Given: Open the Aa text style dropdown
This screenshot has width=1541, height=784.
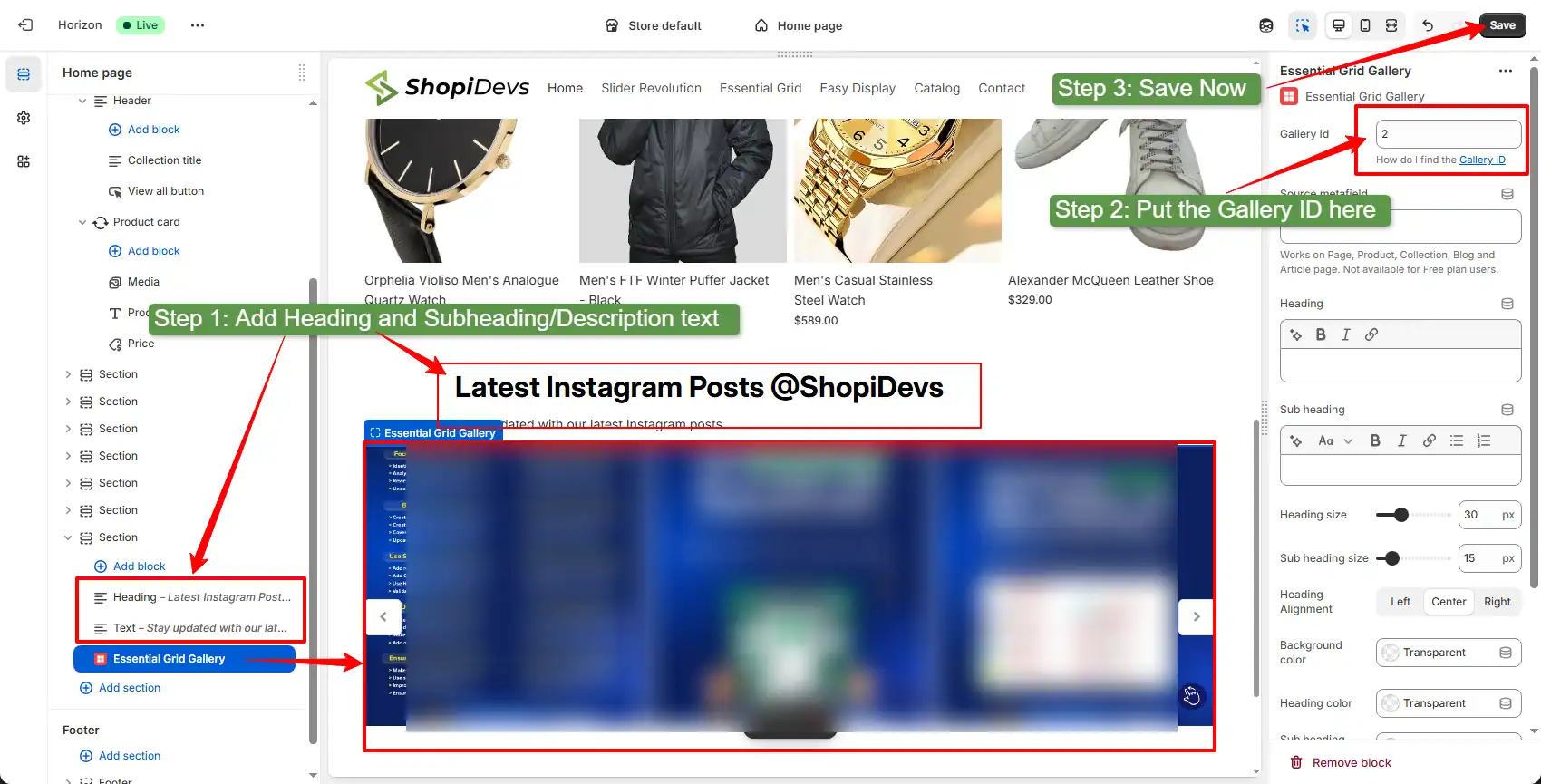Looking at the screenshot, I should (1335, 440).
